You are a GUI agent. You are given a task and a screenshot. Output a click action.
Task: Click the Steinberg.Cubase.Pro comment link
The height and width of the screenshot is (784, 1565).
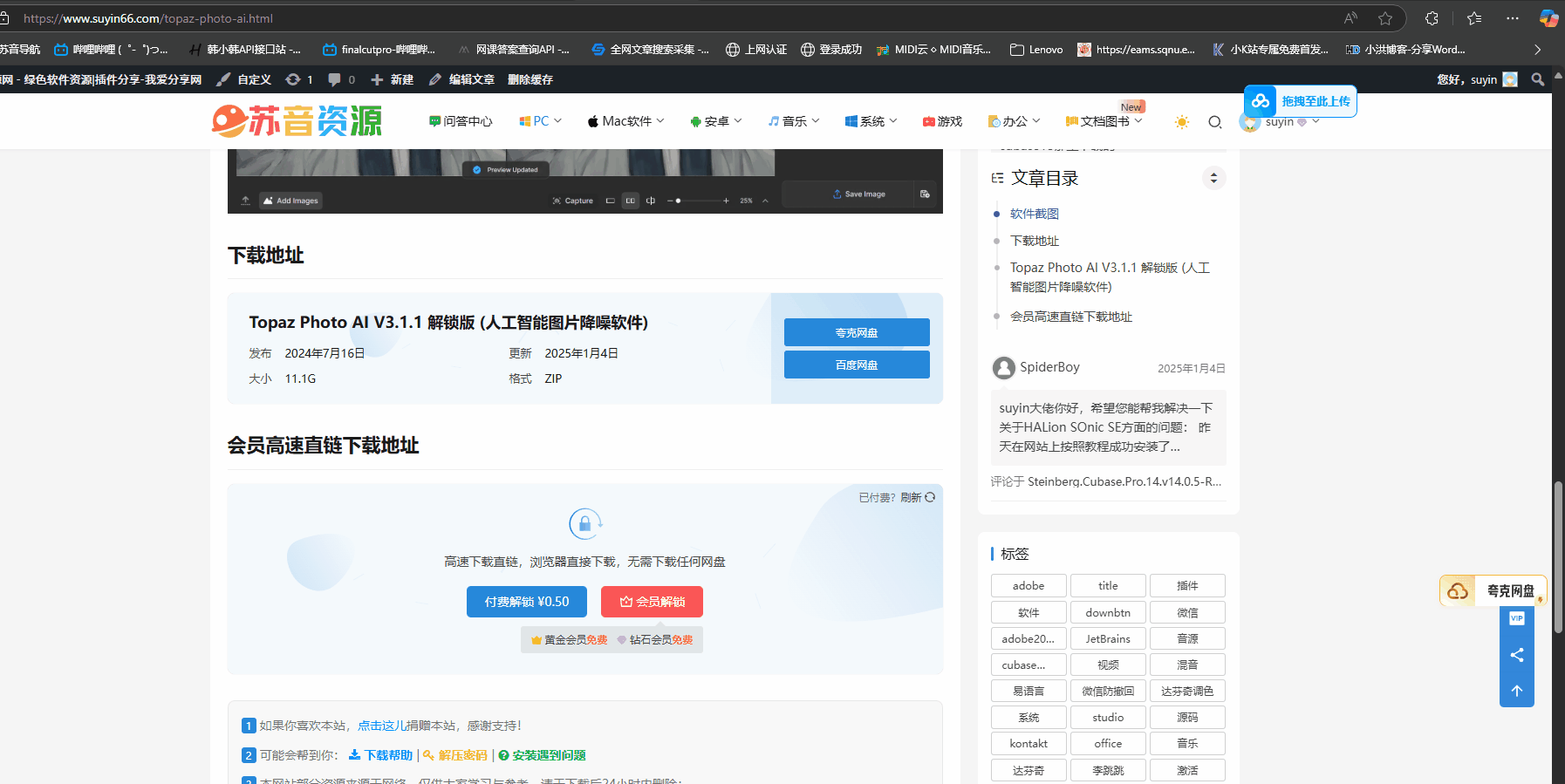[x=1124, y=481]
